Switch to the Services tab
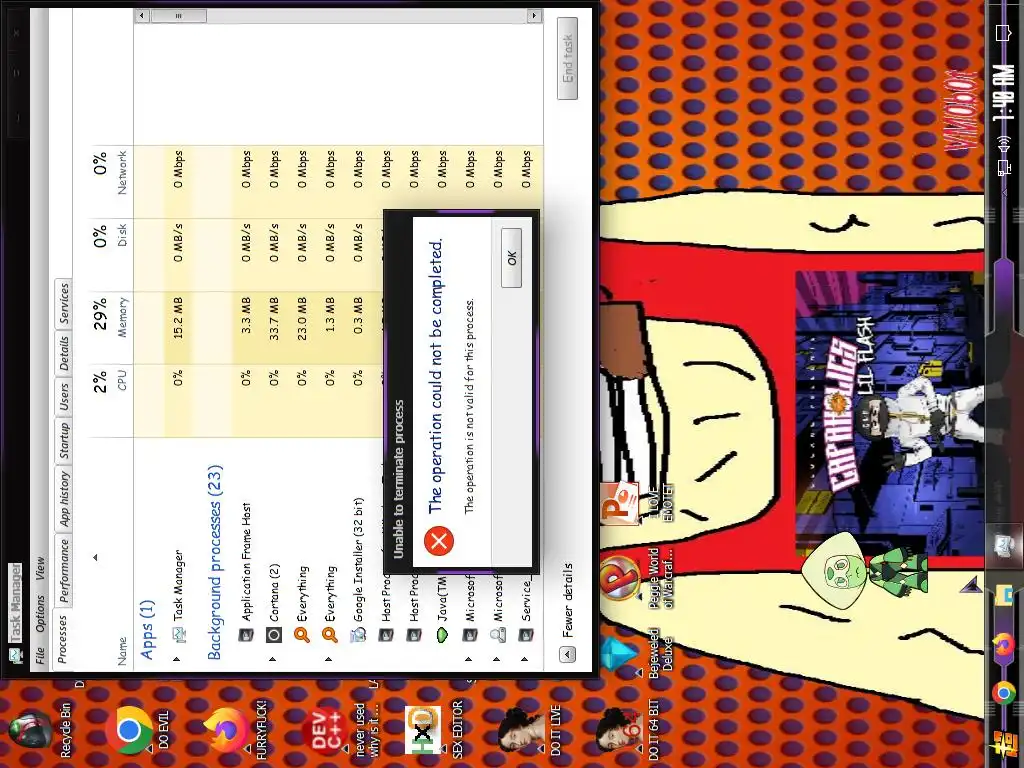This screenshot has height=768, width=1024. [64, 302]
